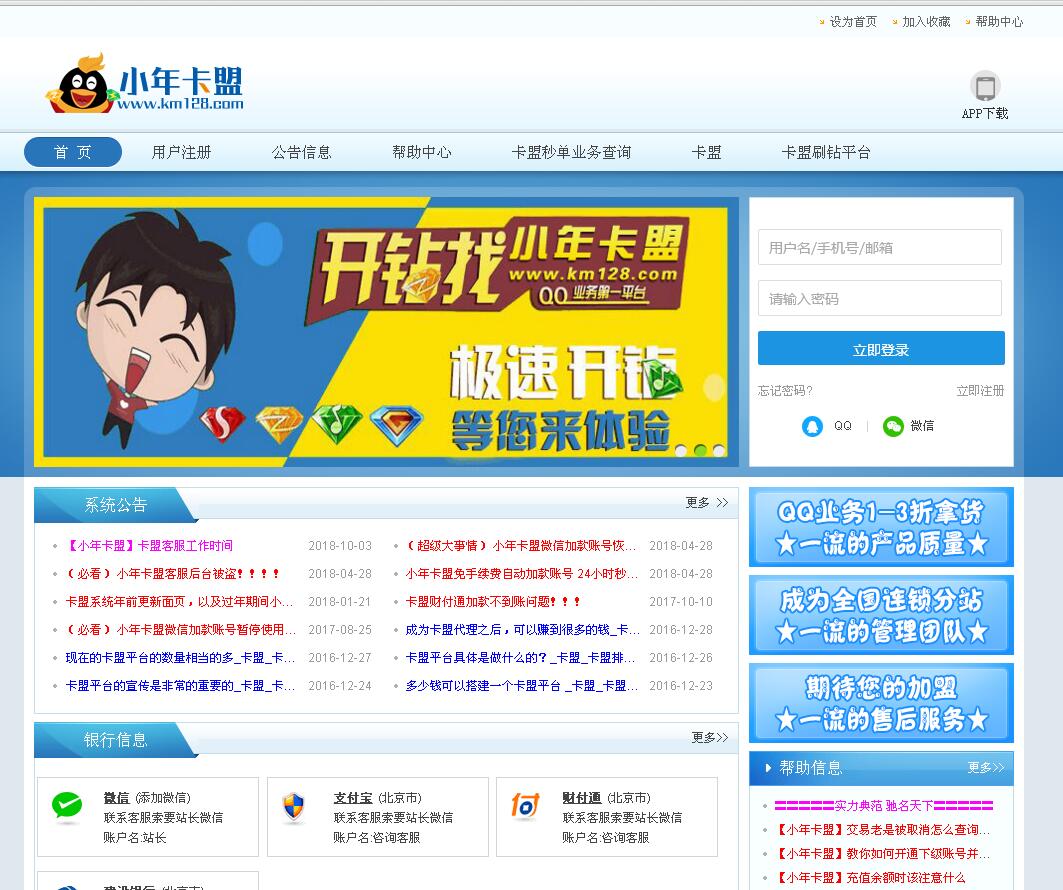The height and width of the screenshot is (890, 1063).
Task: Open the 卡盟 nav item
Action: (x=706, y=152)
